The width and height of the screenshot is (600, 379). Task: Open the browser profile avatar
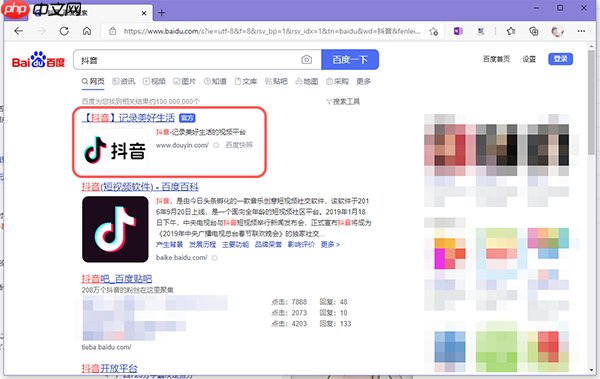pyautogui.click(x=557, y=31)
